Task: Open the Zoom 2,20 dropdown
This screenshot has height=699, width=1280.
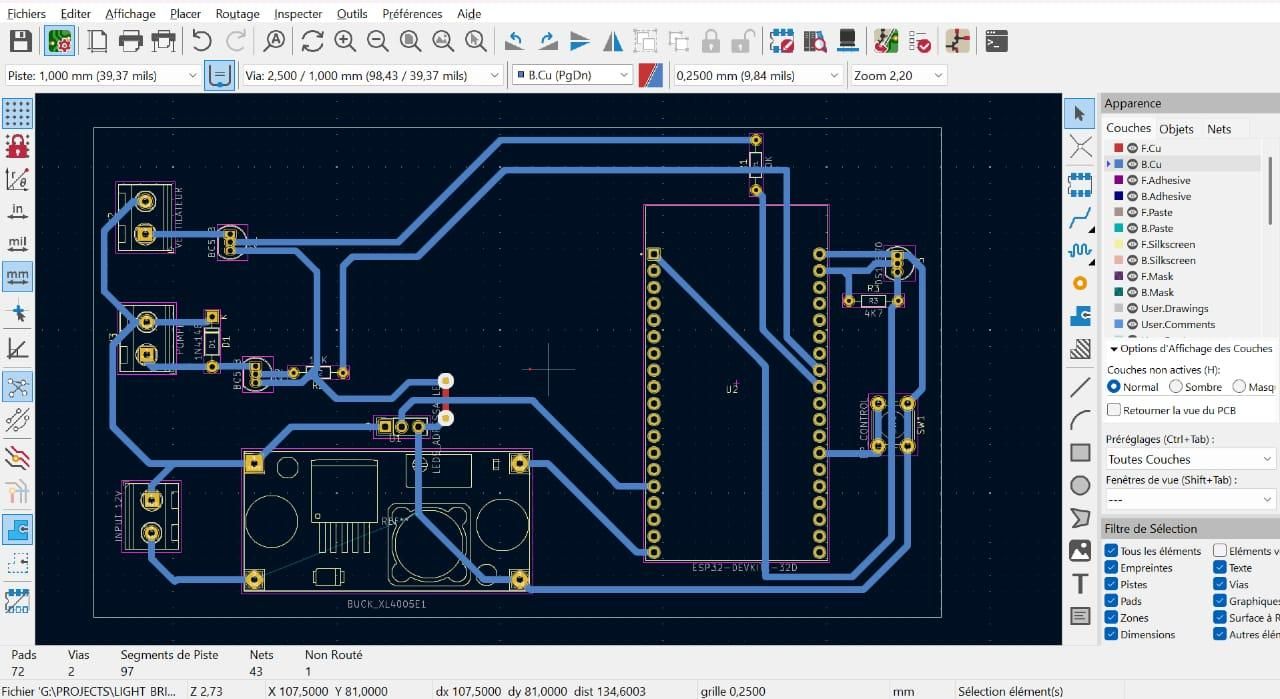Action: point(899,75)
